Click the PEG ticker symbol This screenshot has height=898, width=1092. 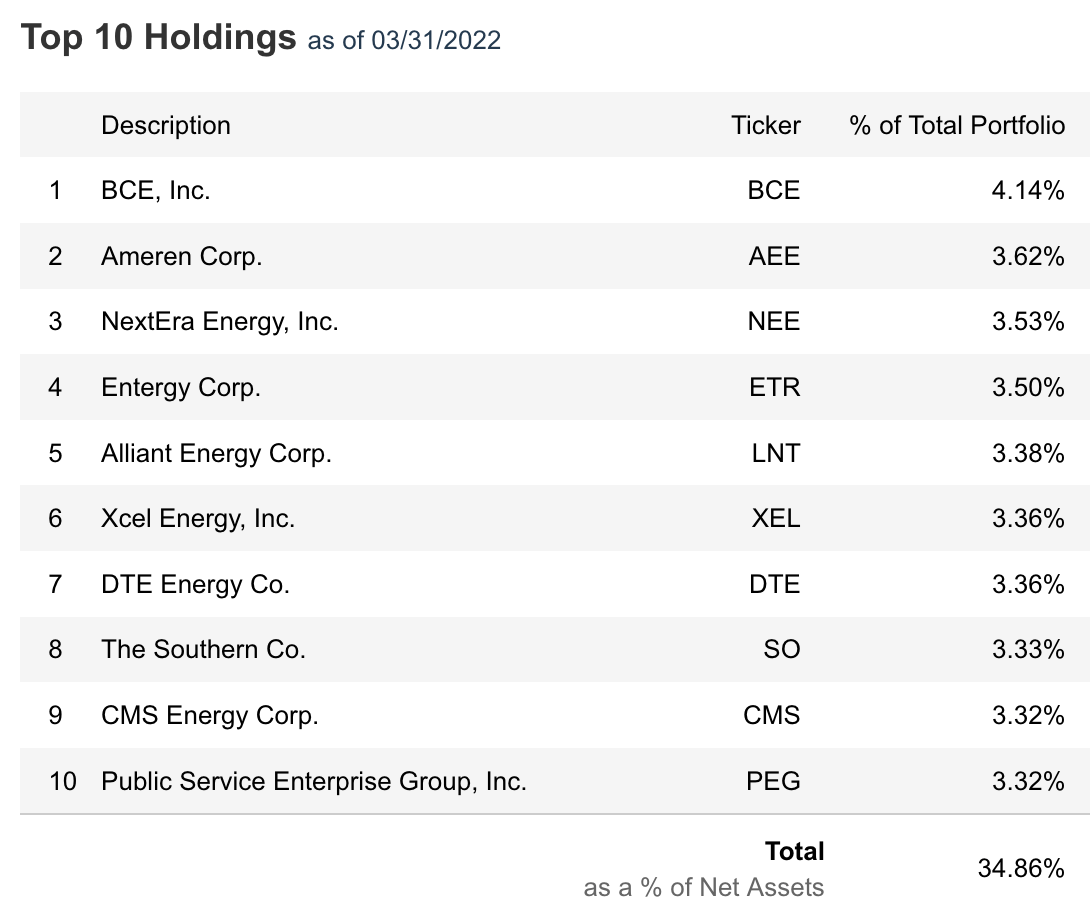coord(773,781)
